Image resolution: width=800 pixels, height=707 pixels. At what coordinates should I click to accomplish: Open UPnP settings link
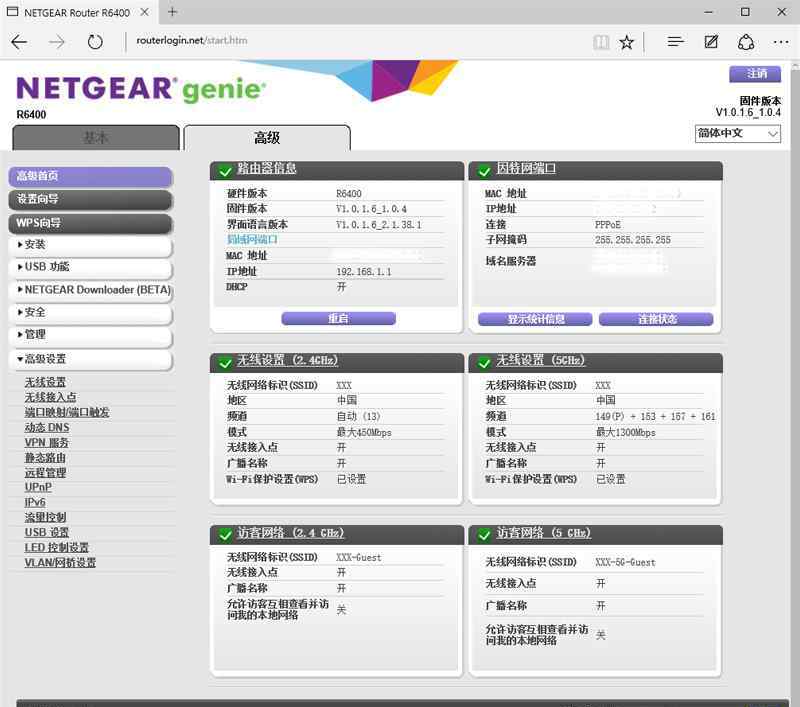[x=38, y=487]
